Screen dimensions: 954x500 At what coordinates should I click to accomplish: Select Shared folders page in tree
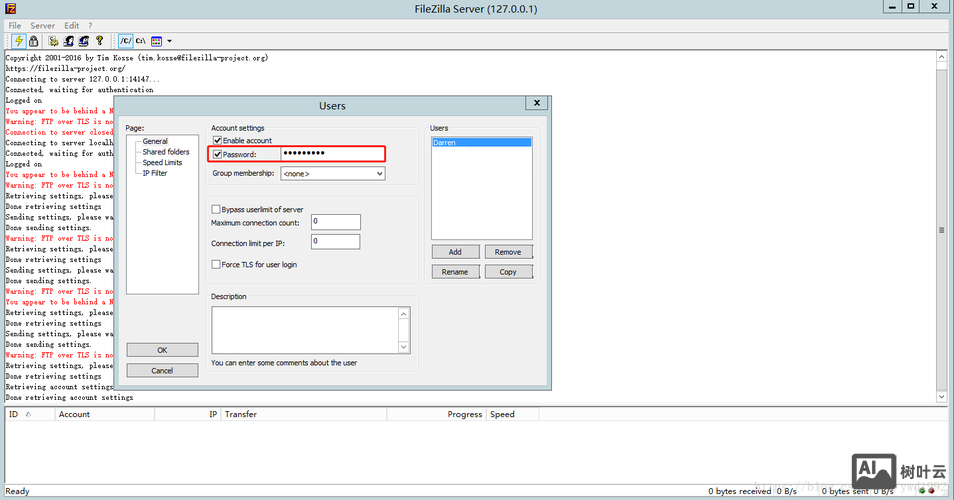click(166, 152)
